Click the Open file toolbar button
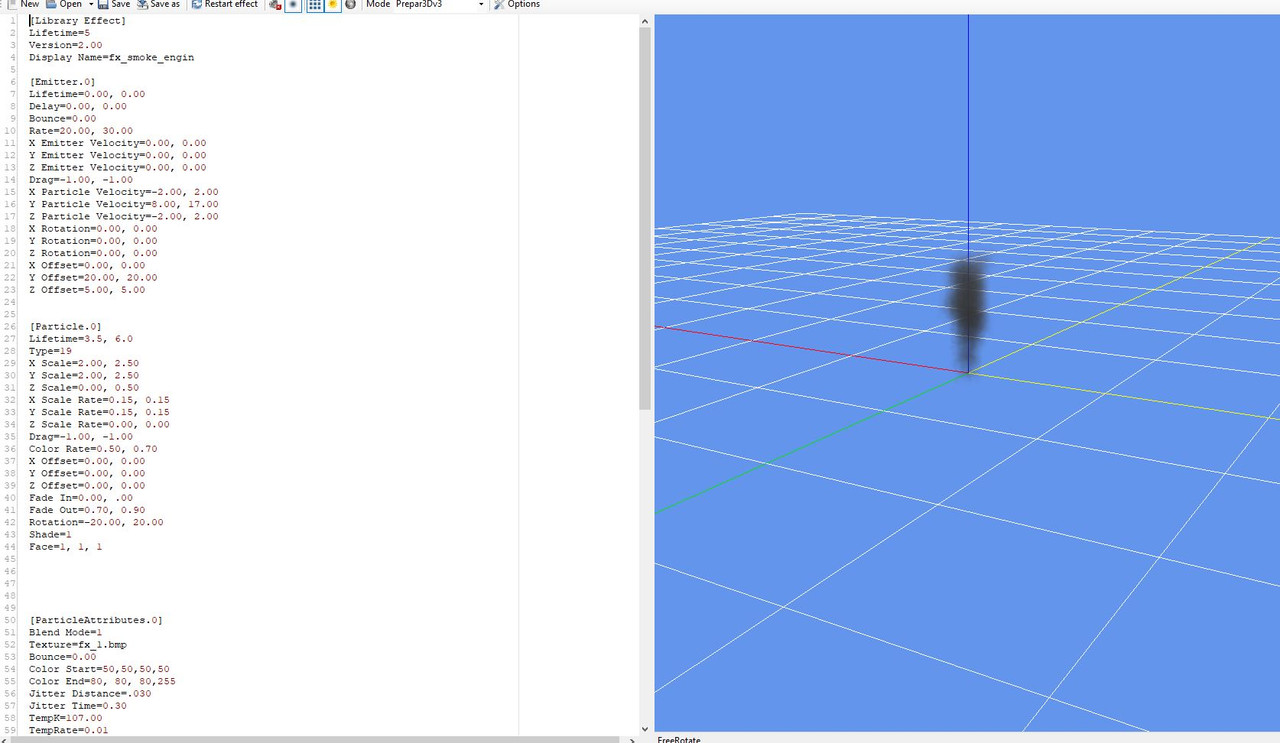Viewport: 1280px width, 743px height. coord(63,4)
